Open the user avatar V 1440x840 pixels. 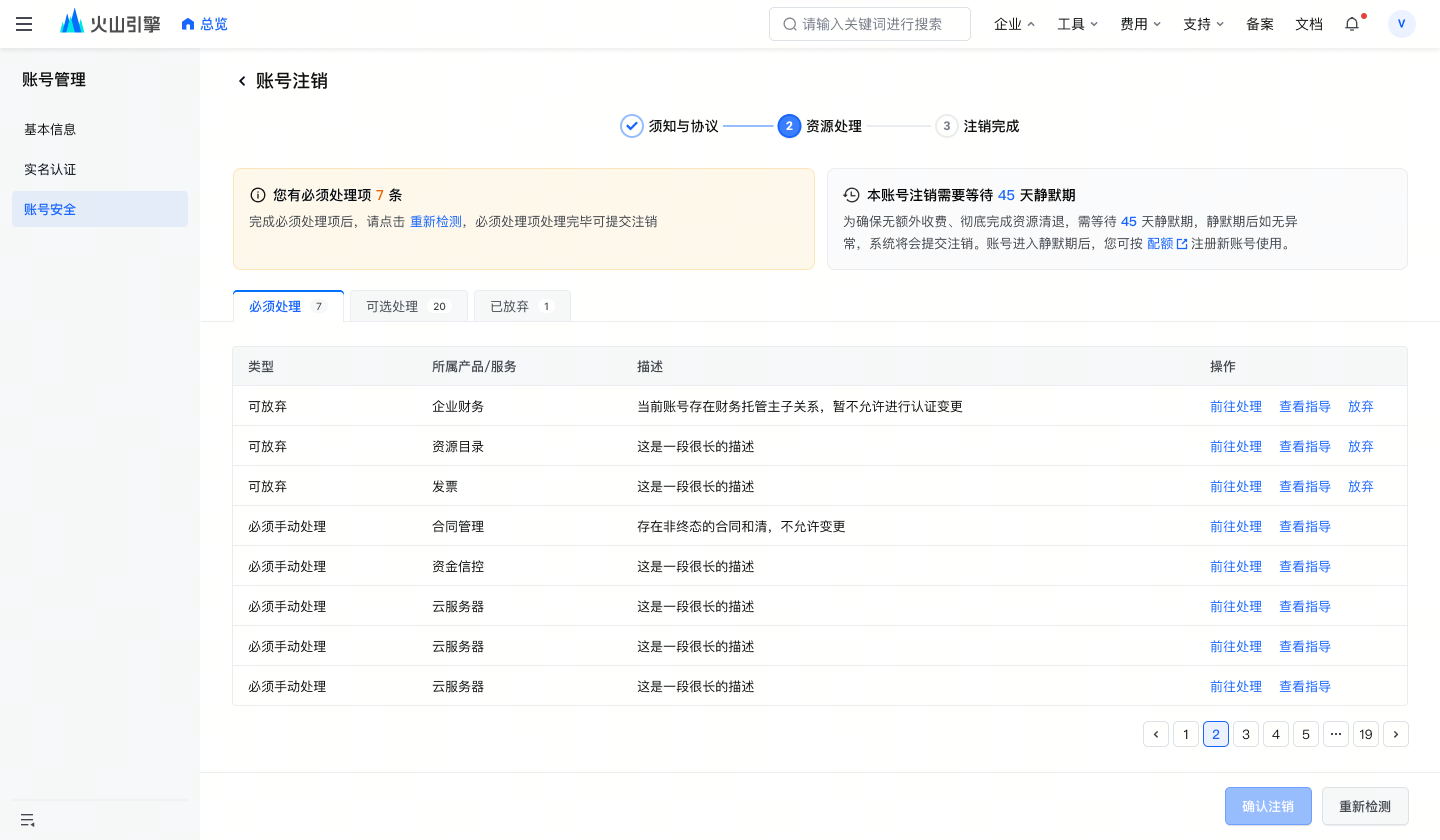[x=1402, y=24]
